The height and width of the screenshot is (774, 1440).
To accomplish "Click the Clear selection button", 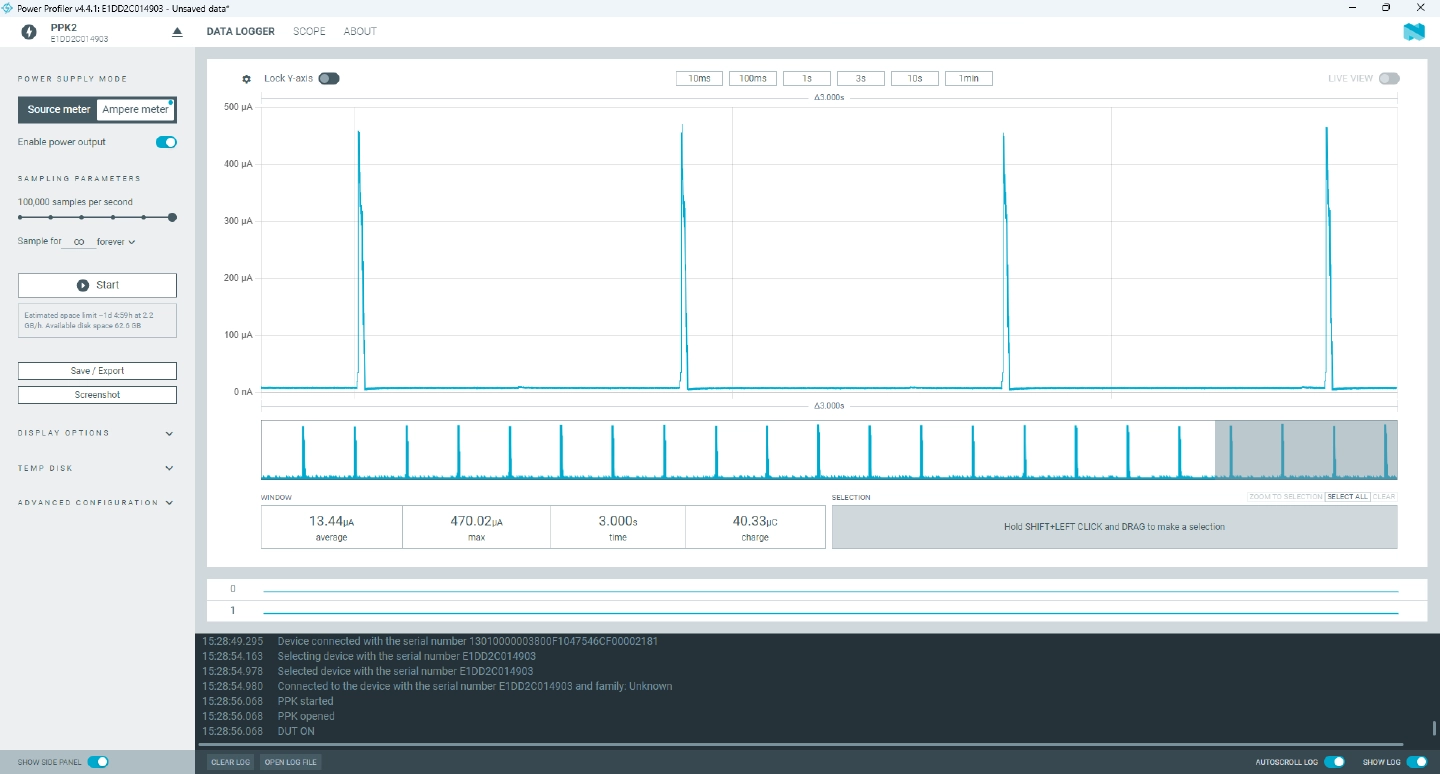I will [1384, 497].
